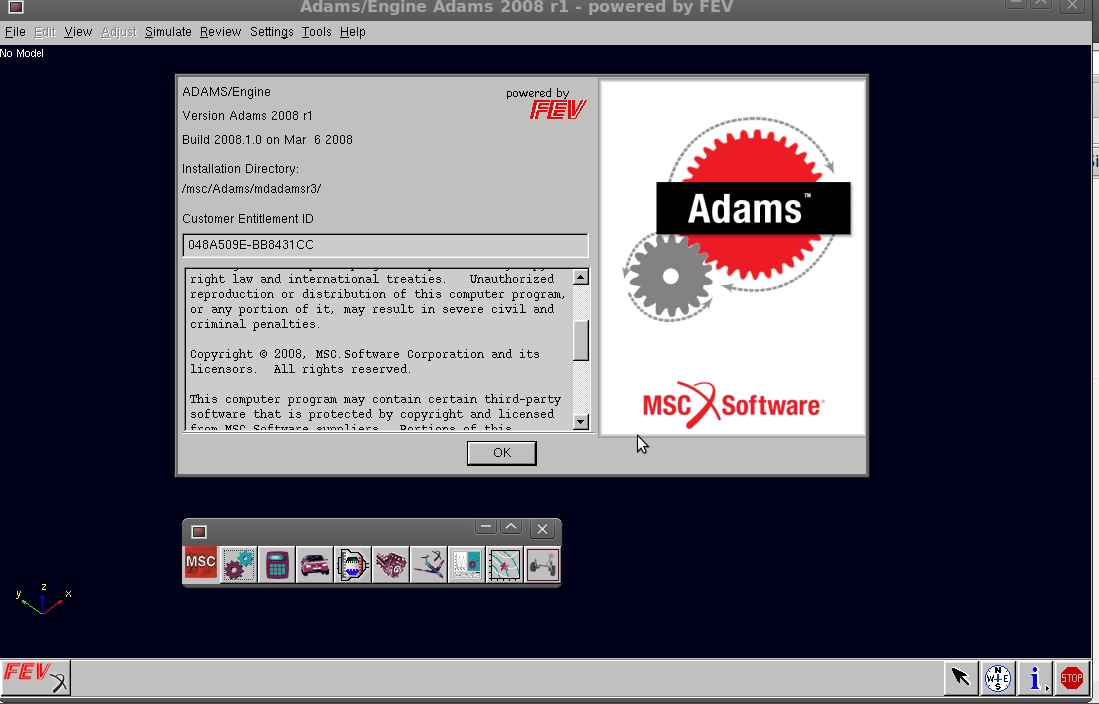The height and width of the screenshot is (704, 1099).
Task: Click the contour map icon in the toolbar
Action: coord(504,564)
